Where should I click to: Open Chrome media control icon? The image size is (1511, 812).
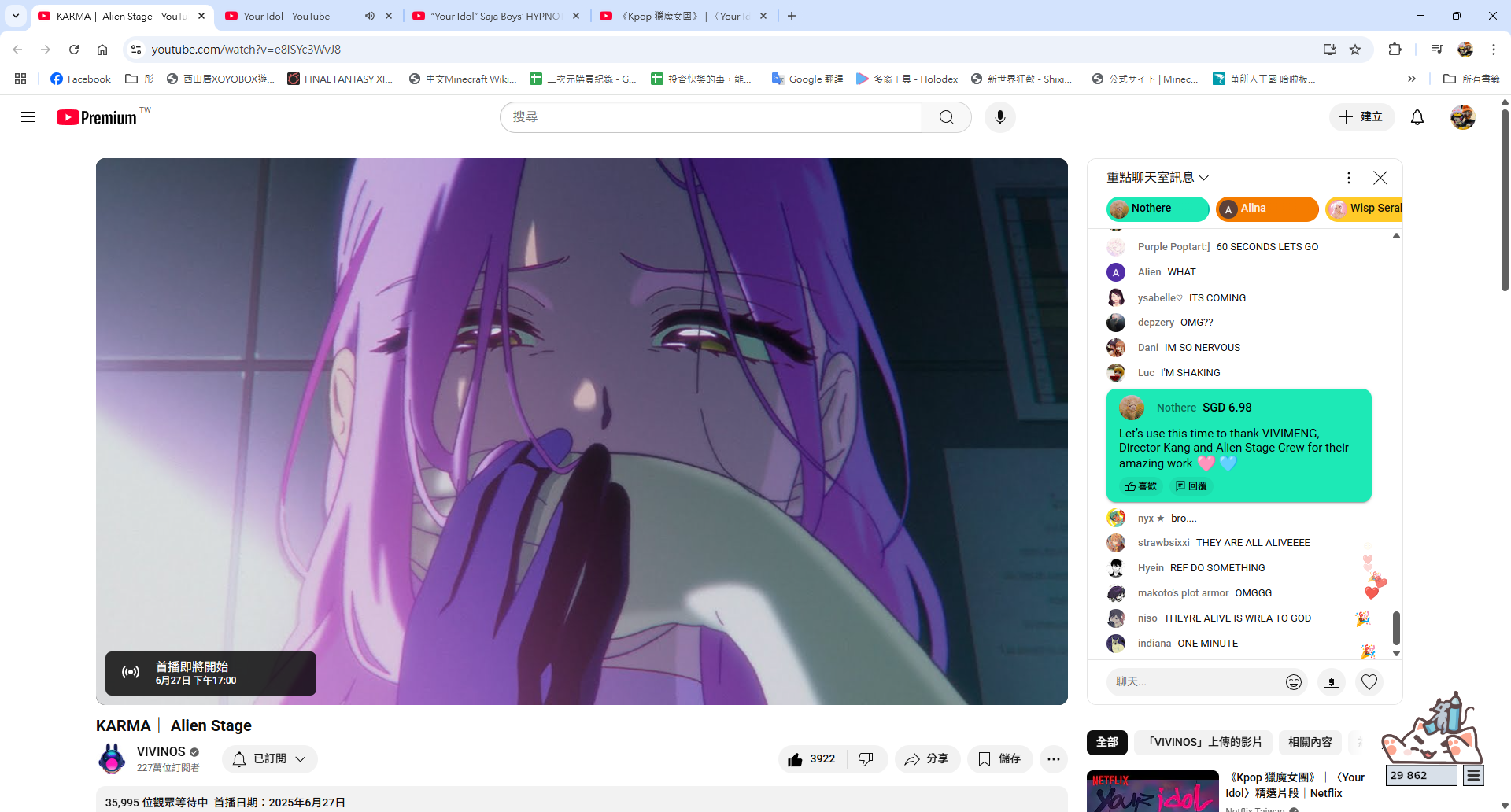[1437, 50]
